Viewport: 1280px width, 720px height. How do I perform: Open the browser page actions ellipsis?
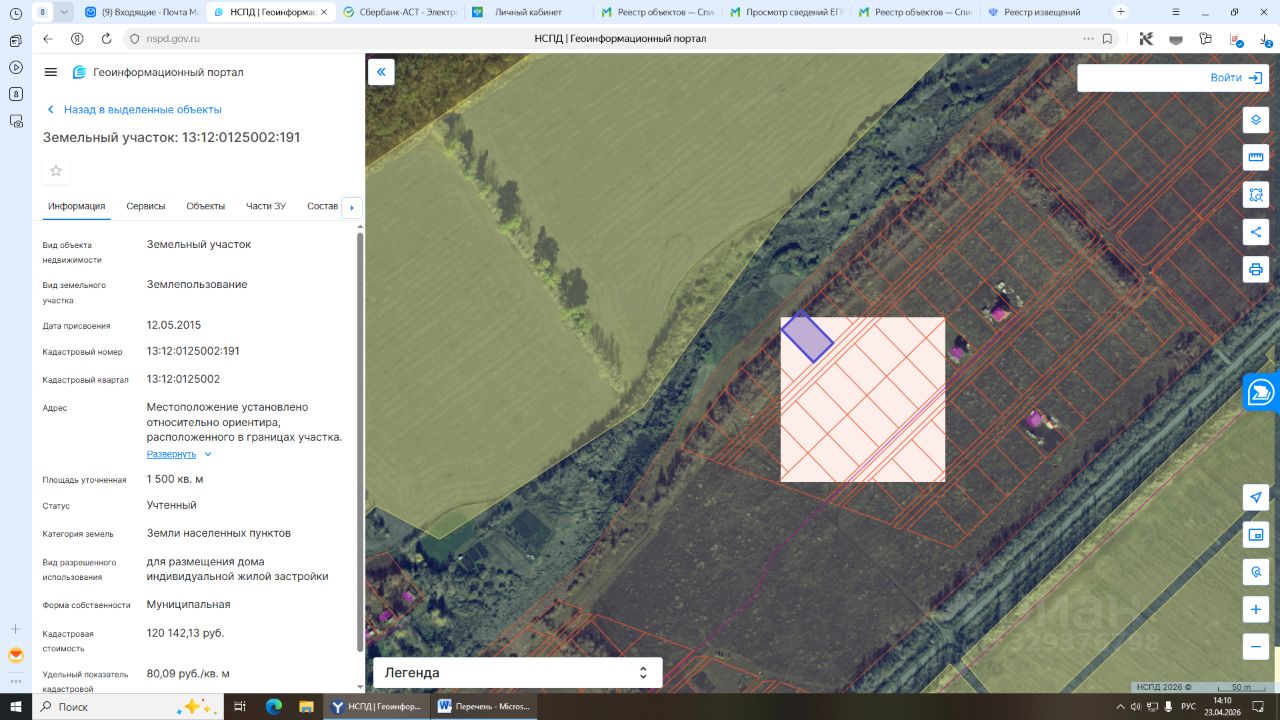(x=1087, y=39)
